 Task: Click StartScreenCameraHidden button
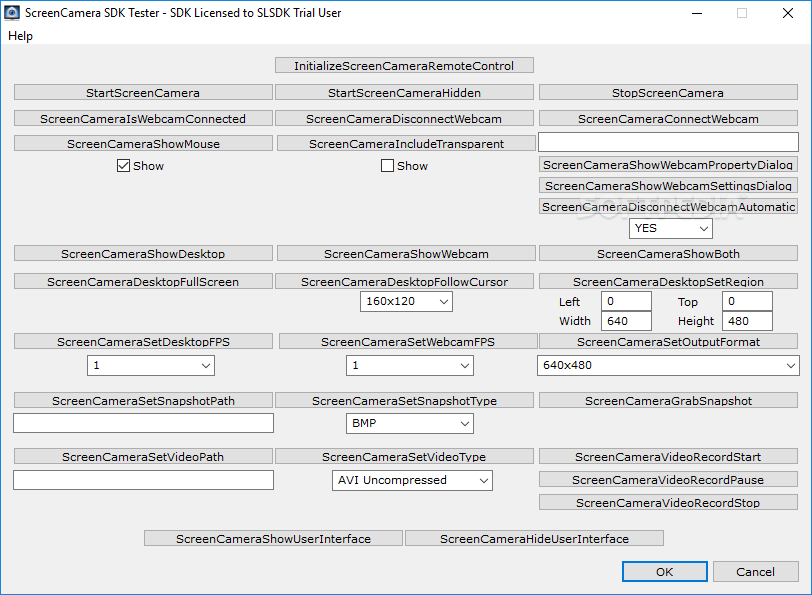click(404, 92)
